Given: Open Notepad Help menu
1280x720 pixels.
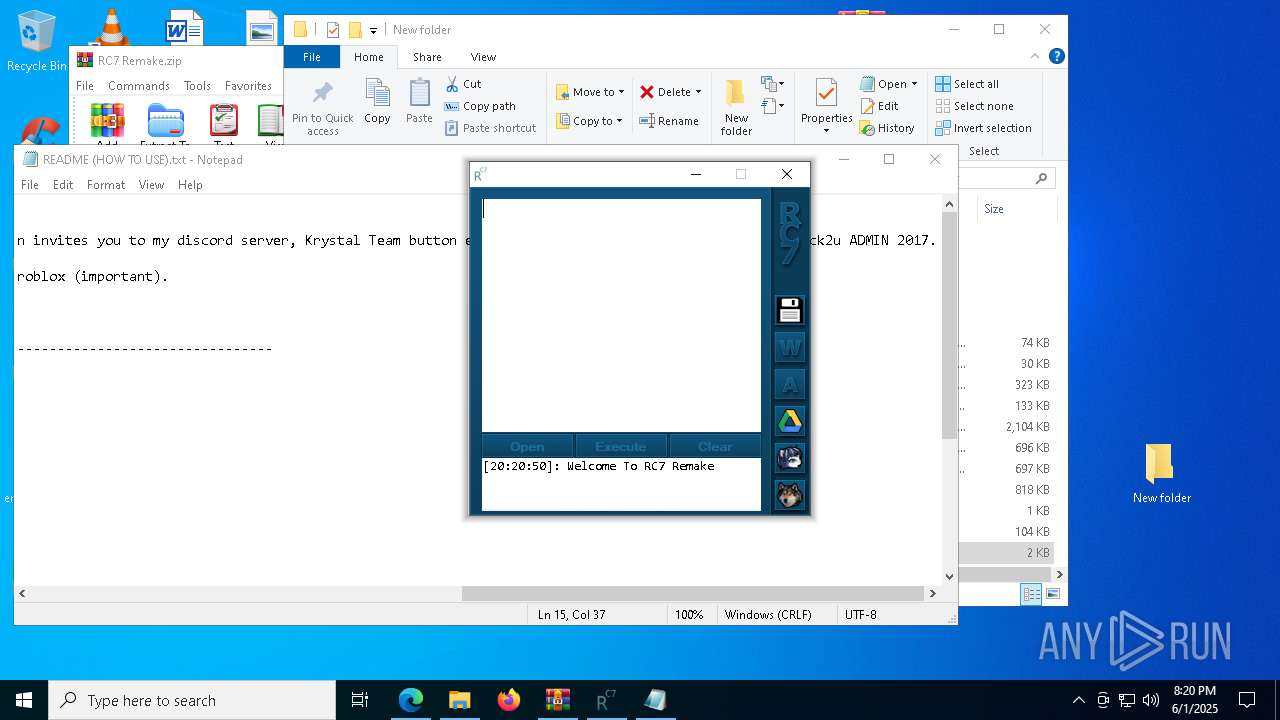Looking at the screenshot, I should (190, 185).
